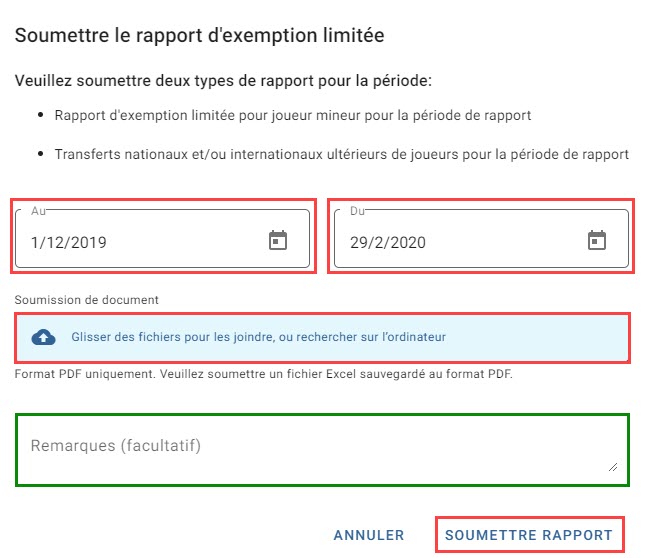Open the calendar picker in the Au field

[x=278, y=240]
